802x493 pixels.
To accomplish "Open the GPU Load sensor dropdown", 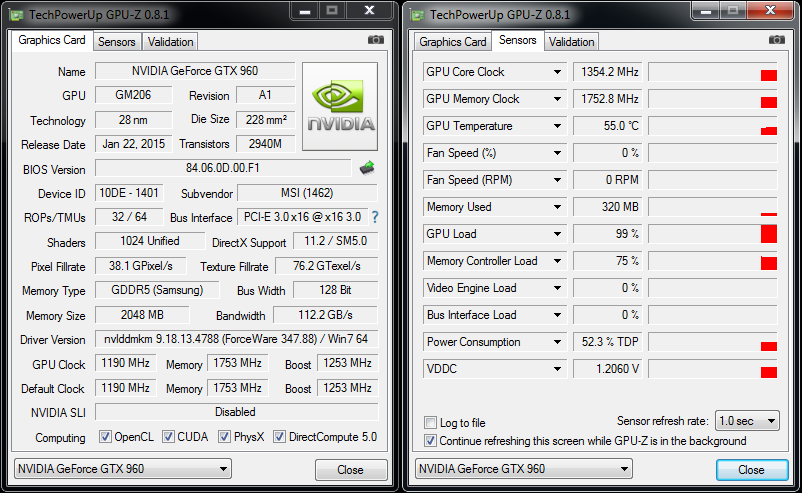I will [558, 234].
